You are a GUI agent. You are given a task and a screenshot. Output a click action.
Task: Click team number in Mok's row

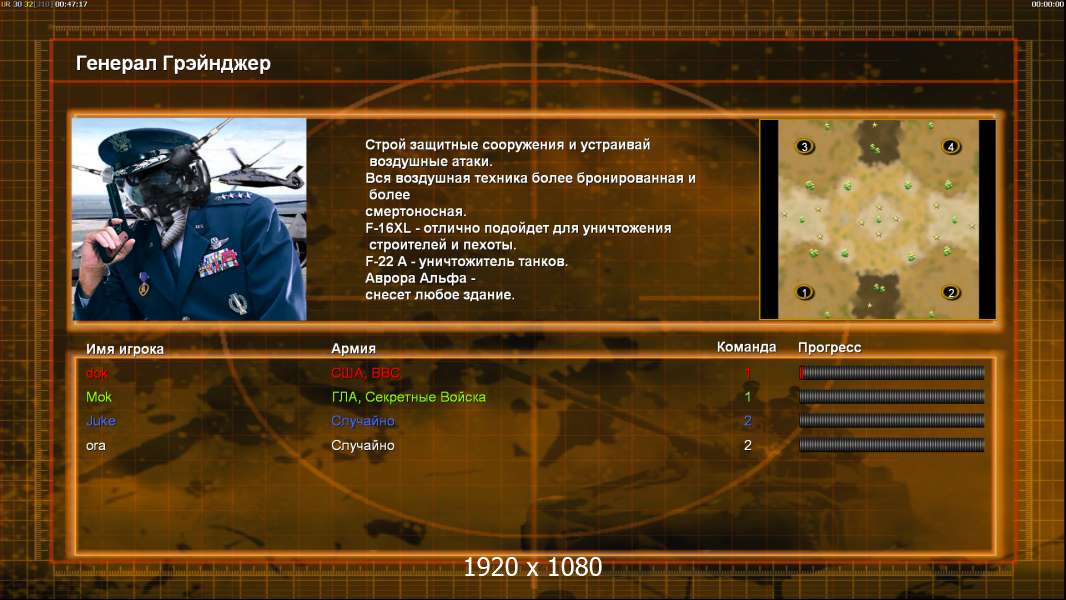[x=747, y=397]
